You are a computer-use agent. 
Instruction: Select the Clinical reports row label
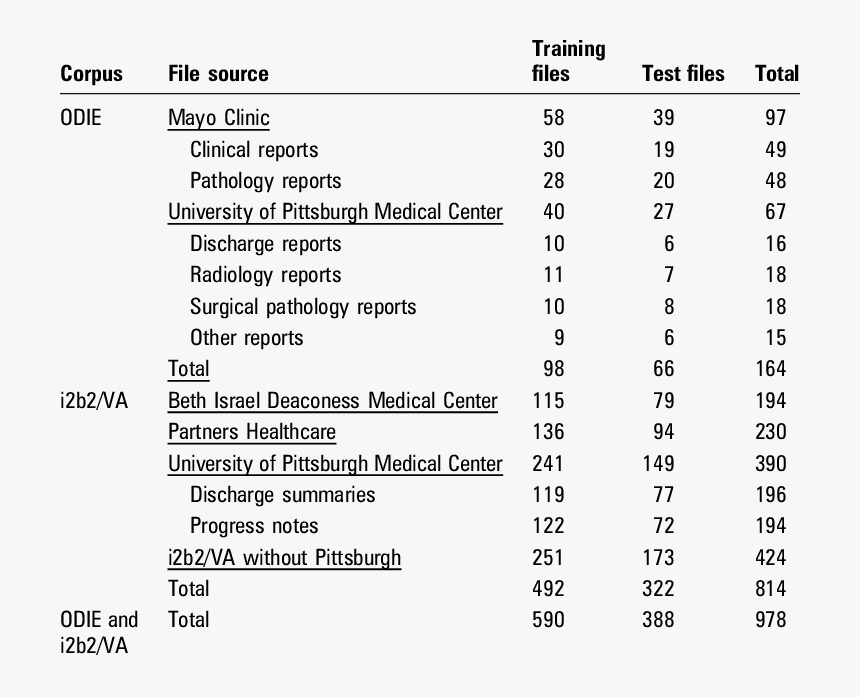(254, 150)
